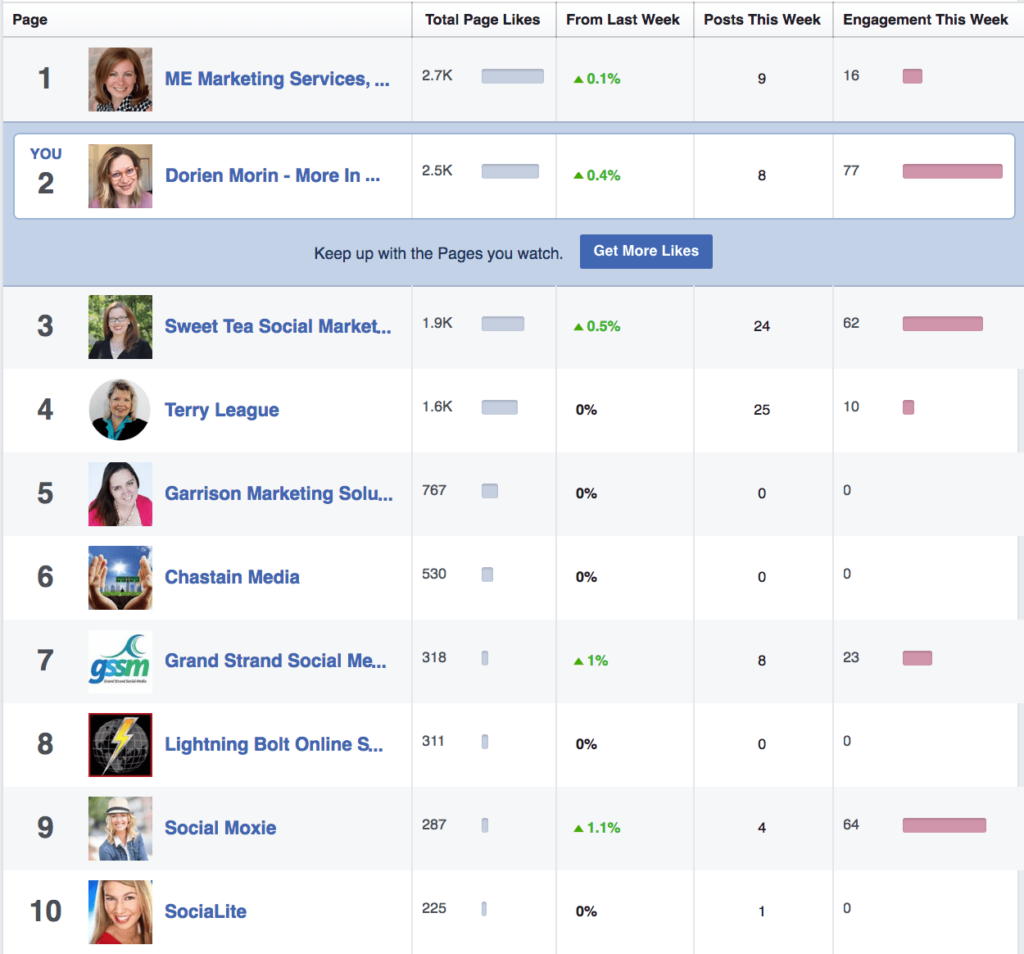
Task: Click the 311 page likes value
Action: [433, 741]
